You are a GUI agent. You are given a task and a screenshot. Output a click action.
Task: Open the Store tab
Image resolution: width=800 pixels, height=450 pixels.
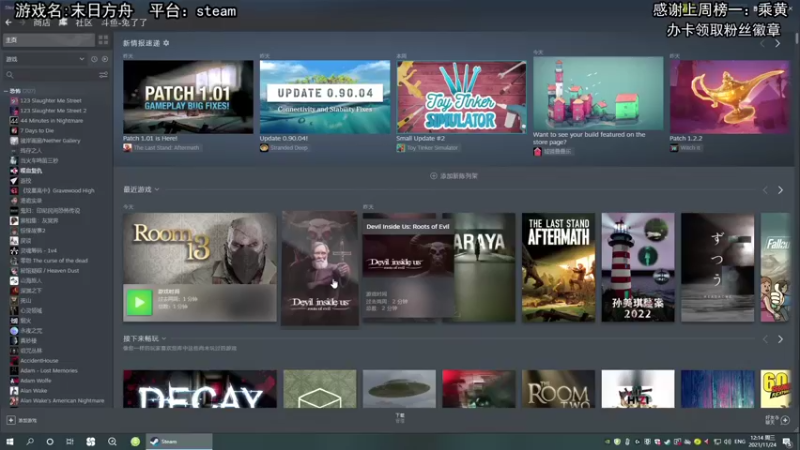pyautogui.click(x=42, y=23)
